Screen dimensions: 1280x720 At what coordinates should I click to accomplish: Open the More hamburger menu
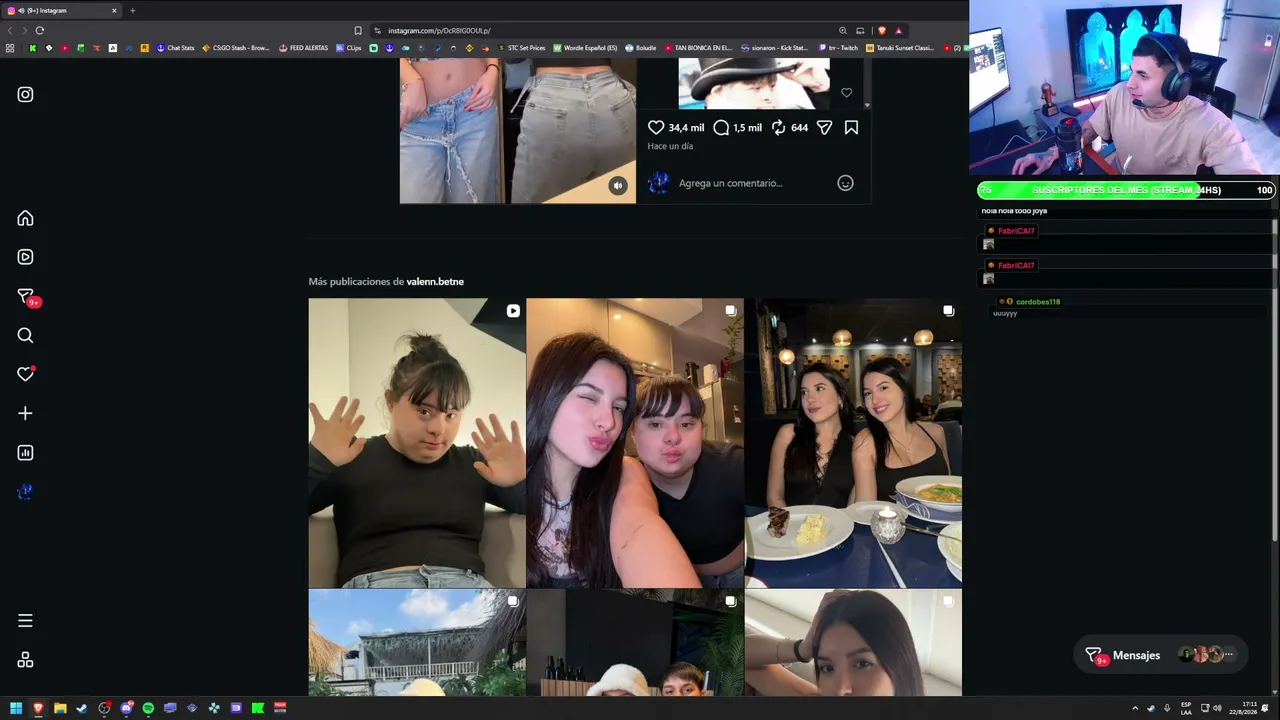tap(25, 621)
